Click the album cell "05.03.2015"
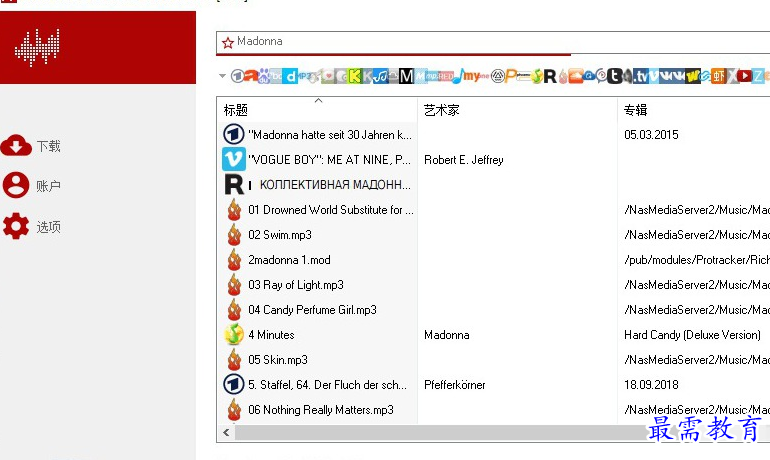This screenshot has height=460, width=770. [651, 135]
